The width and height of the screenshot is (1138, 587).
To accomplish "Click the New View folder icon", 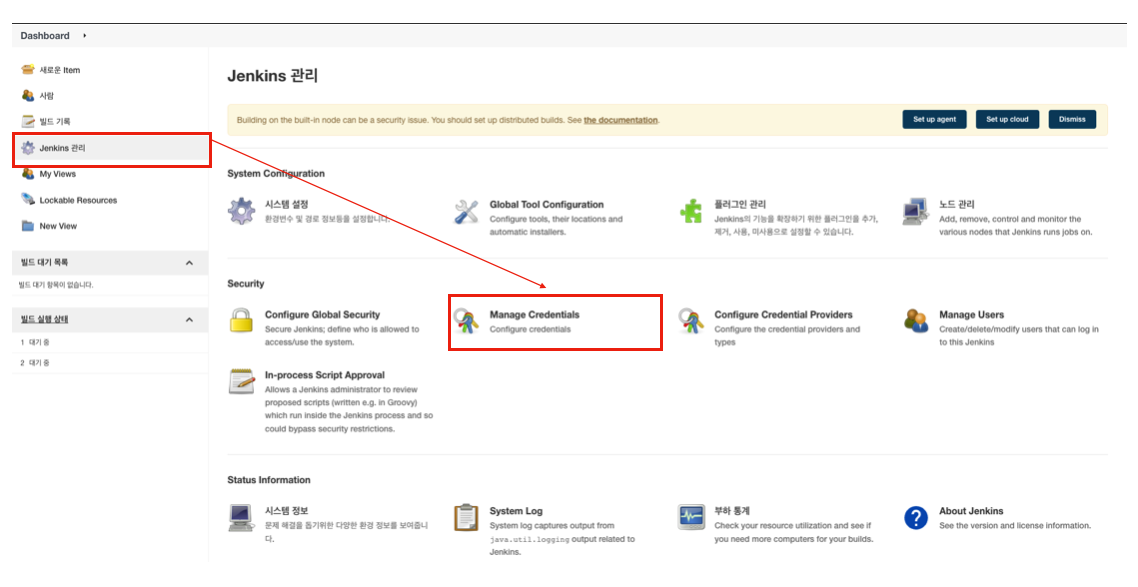I will [x=28, y=226].
